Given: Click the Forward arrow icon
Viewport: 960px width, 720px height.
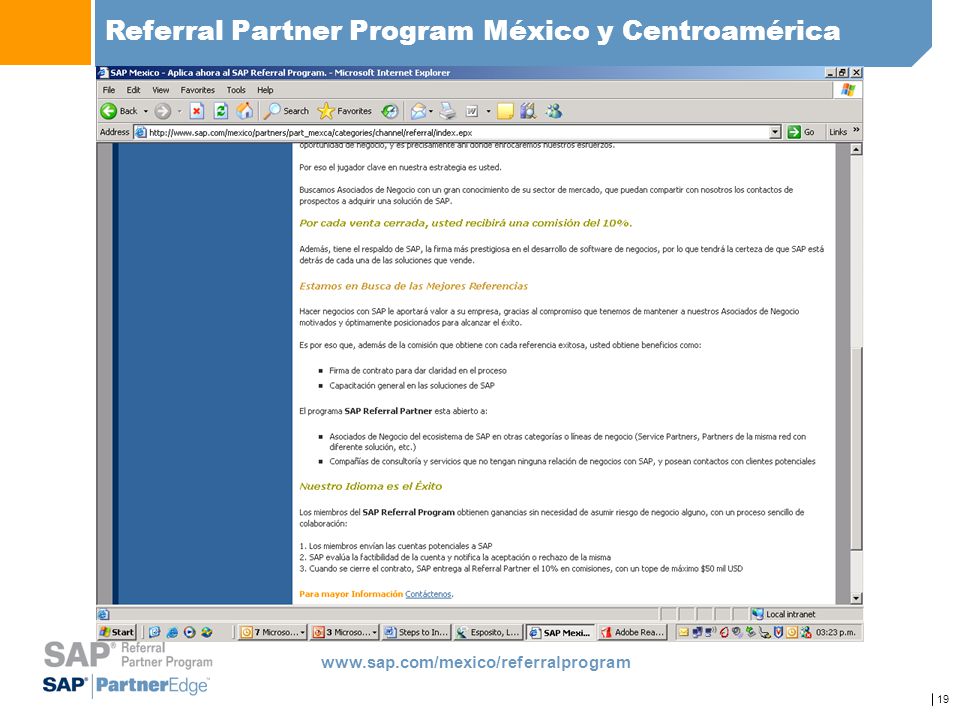Looking at the screenshot, I should point(162,111).
